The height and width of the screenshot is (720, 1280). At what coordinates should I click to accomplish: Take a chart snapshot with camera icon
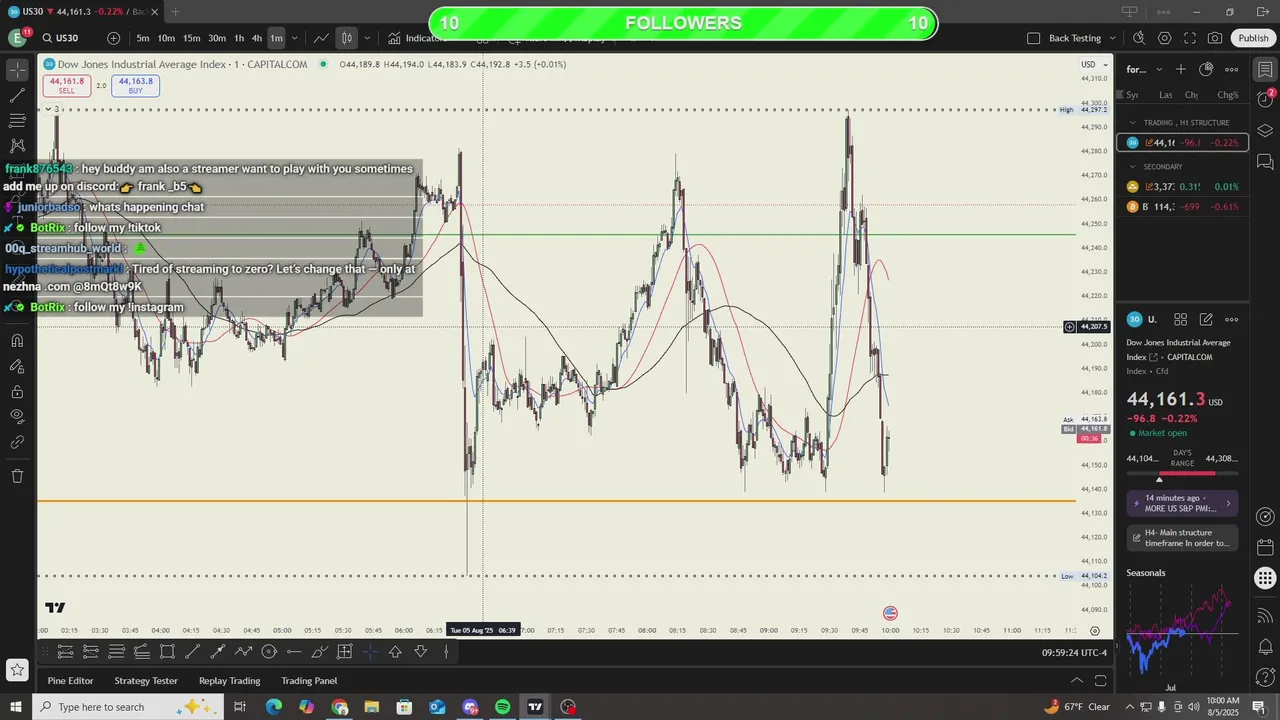(x=1214, y=38)
